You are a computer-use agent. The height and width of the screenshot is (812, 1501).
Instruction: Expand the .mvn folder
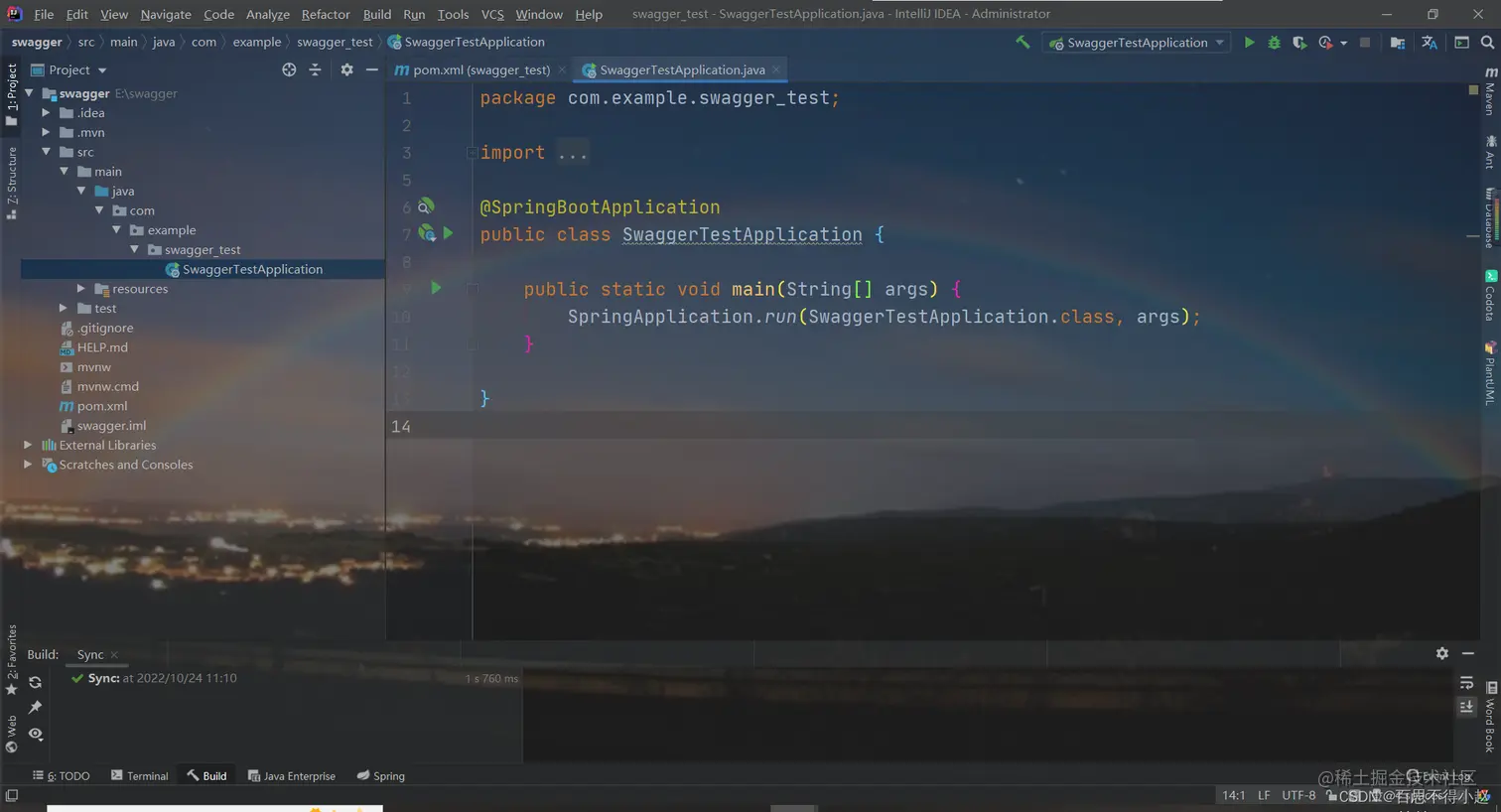46,132
